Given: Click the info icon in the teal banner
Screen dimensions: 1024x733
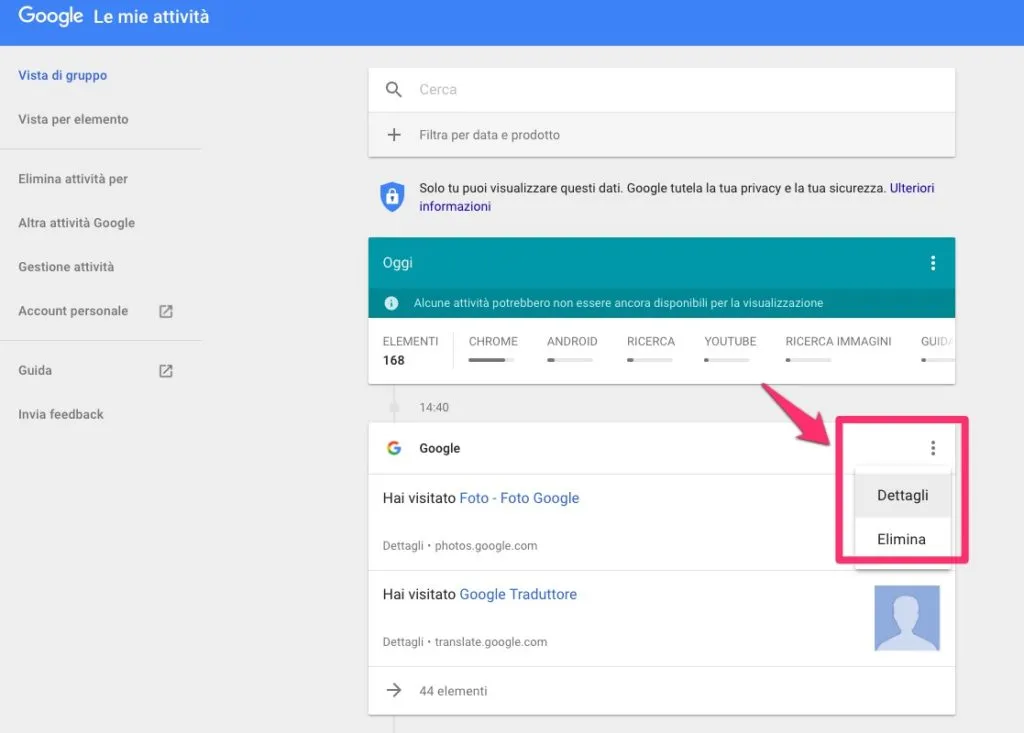Looking at the screenshot, I should coord(391,302).
